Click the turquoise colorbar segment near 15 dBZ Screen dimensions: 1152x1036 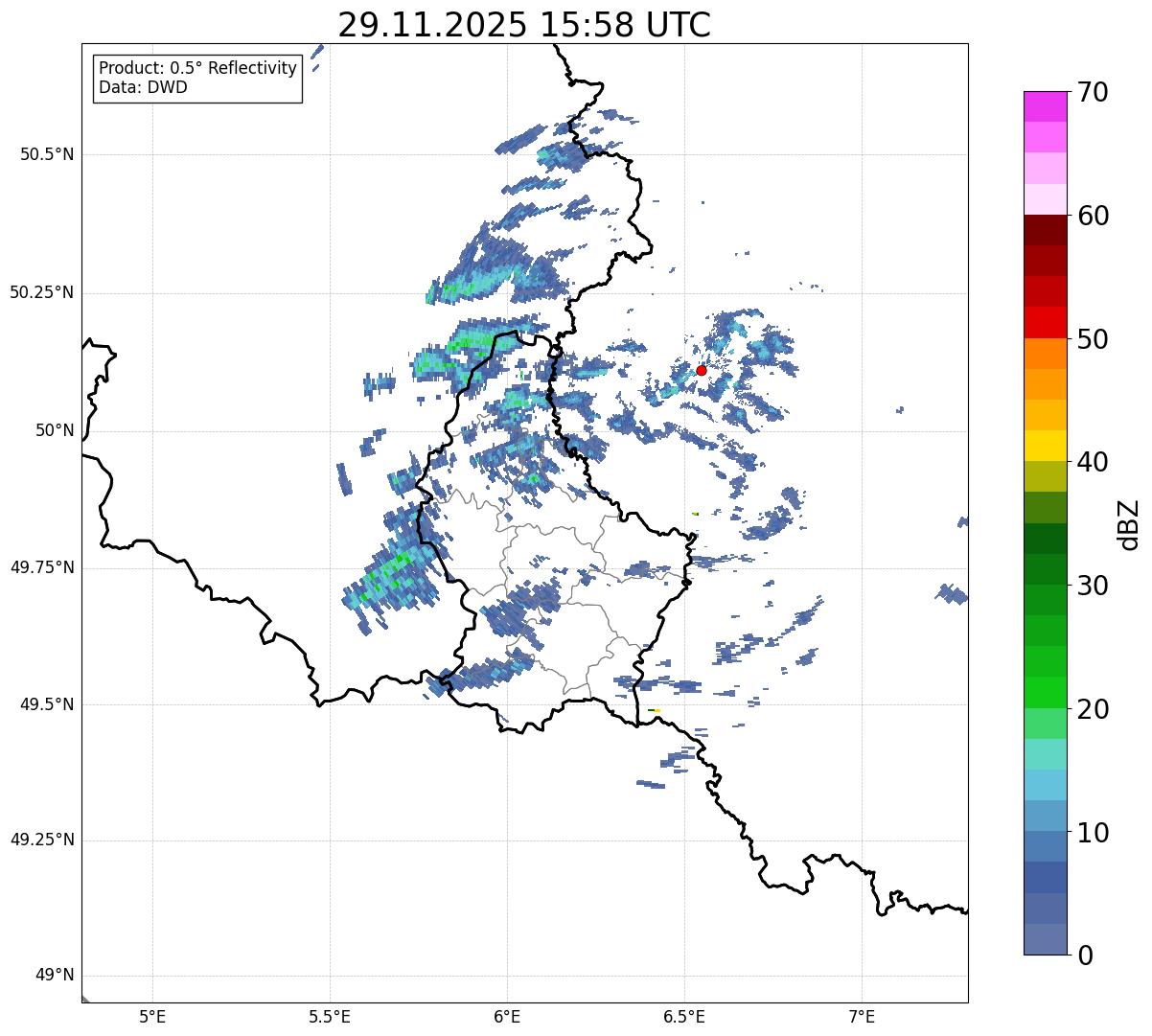[x=1046, y=754]
